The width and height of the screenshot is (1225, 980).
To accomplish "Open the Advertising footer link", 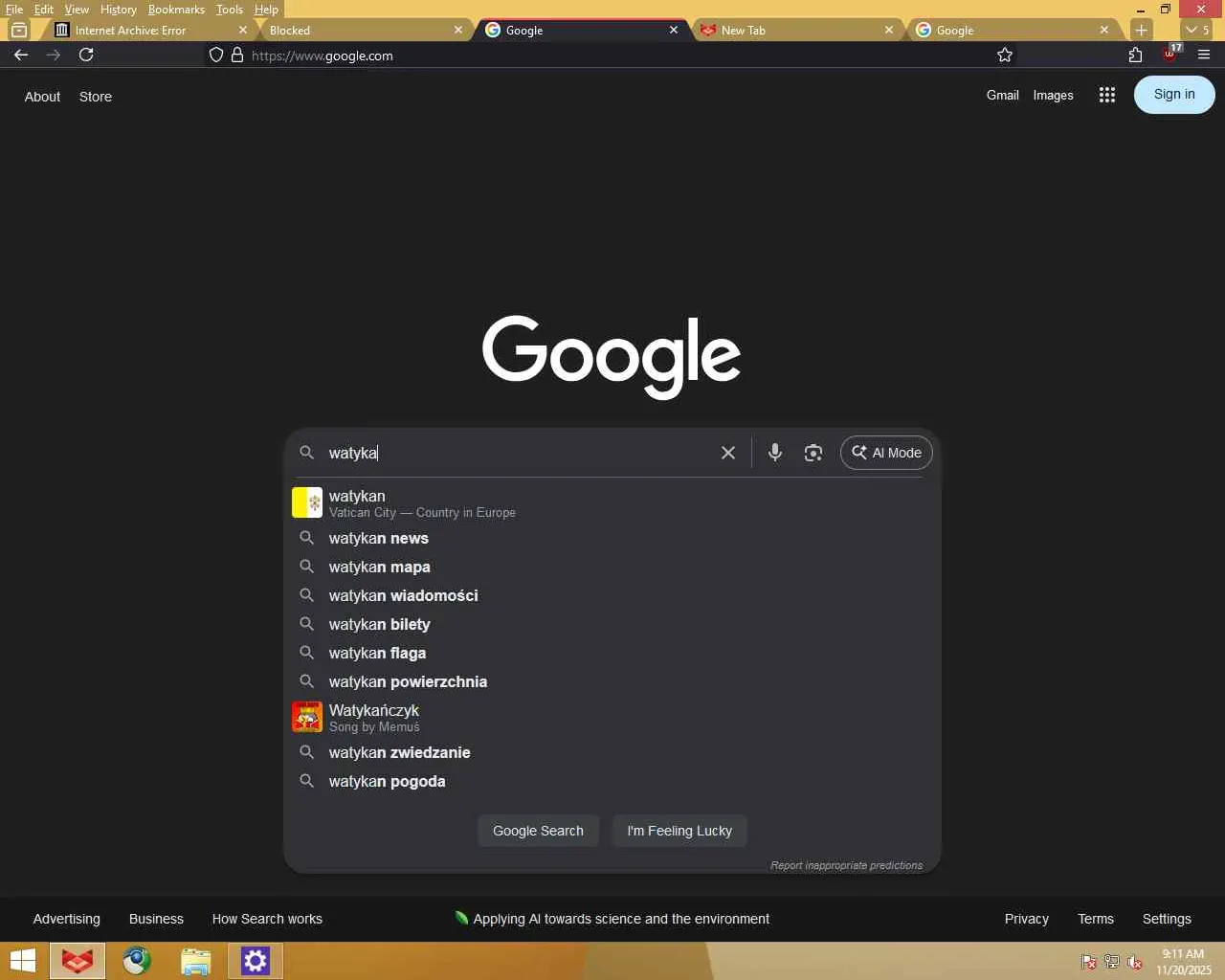I will pos(67,919).
